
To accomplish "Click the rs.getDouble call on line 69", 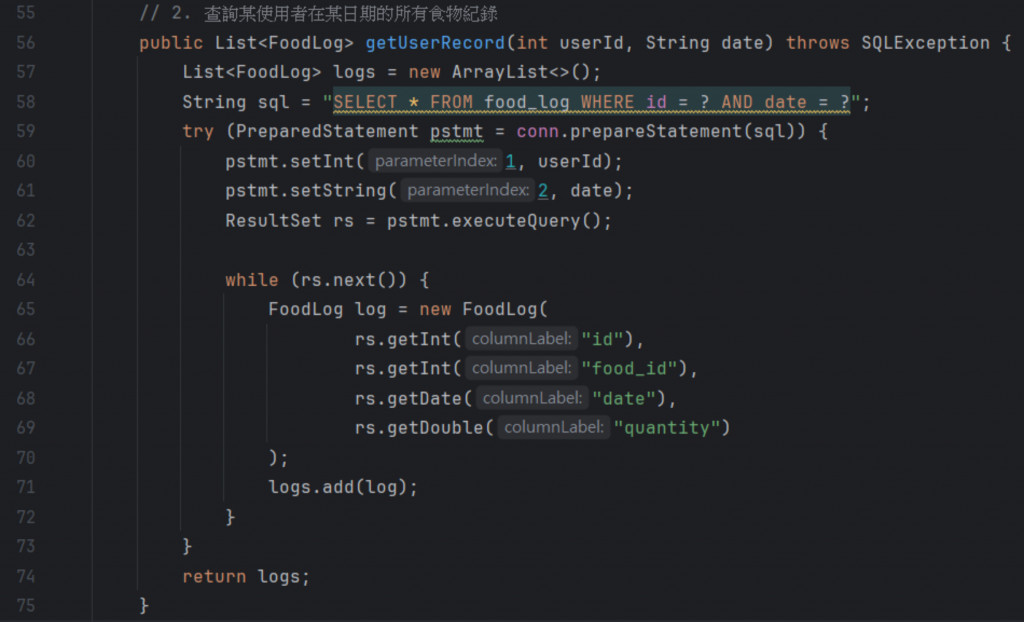I will point(424,428).
